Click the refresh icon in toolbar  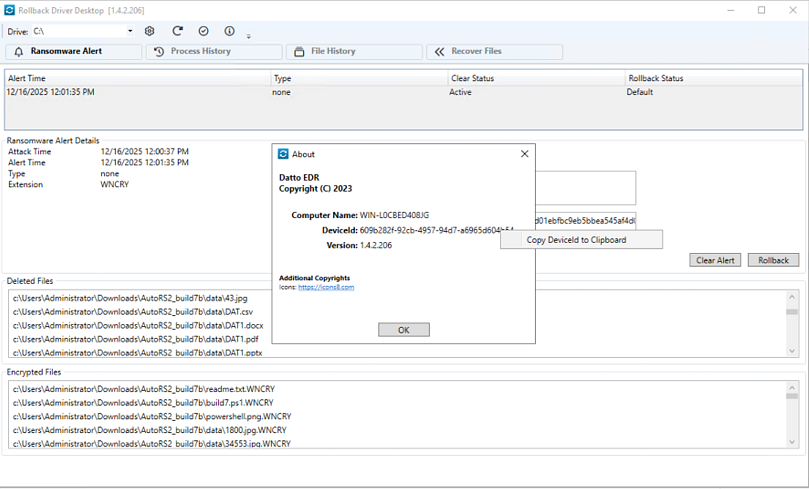pos(177,31)
